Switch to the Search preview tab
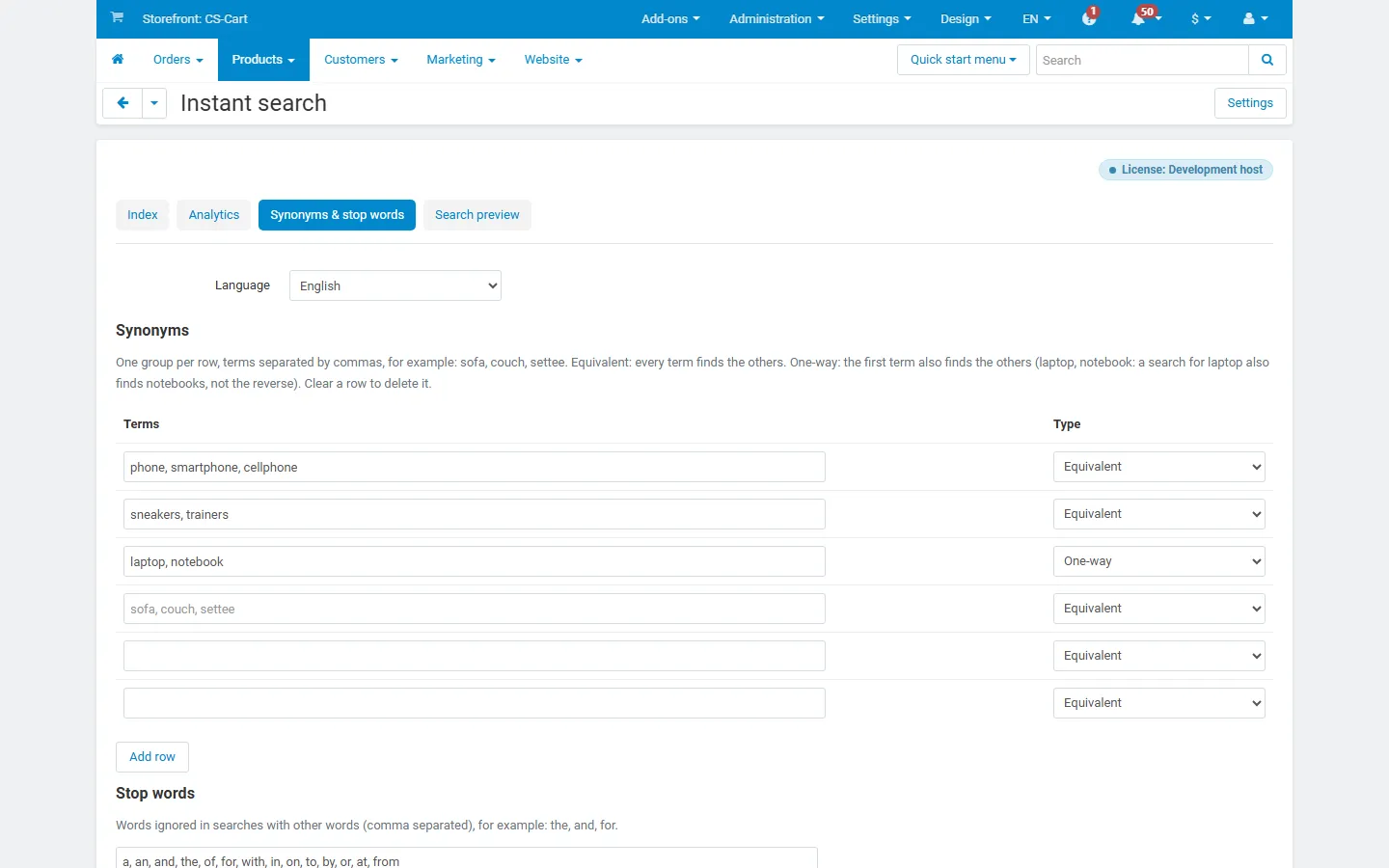1389x868 pixels. click(477, 215)
